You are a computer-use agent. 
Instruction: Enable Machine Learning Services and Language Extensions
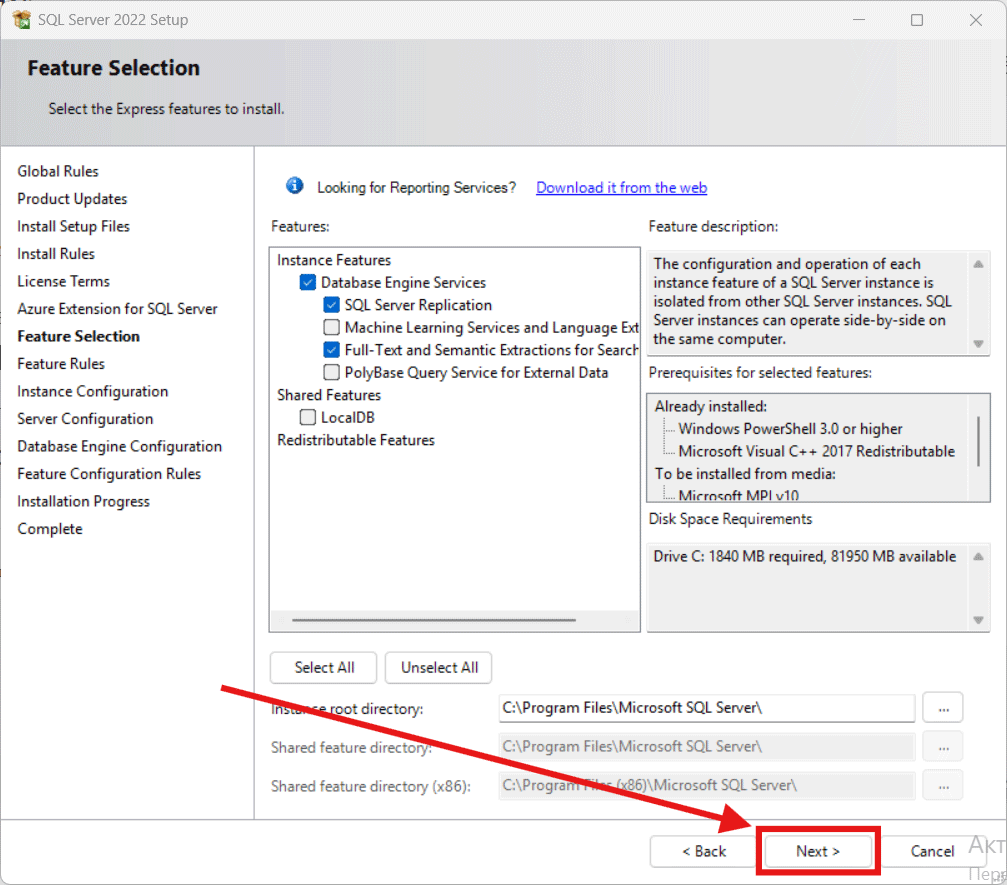pyautogui.click(x=331, y=328)
